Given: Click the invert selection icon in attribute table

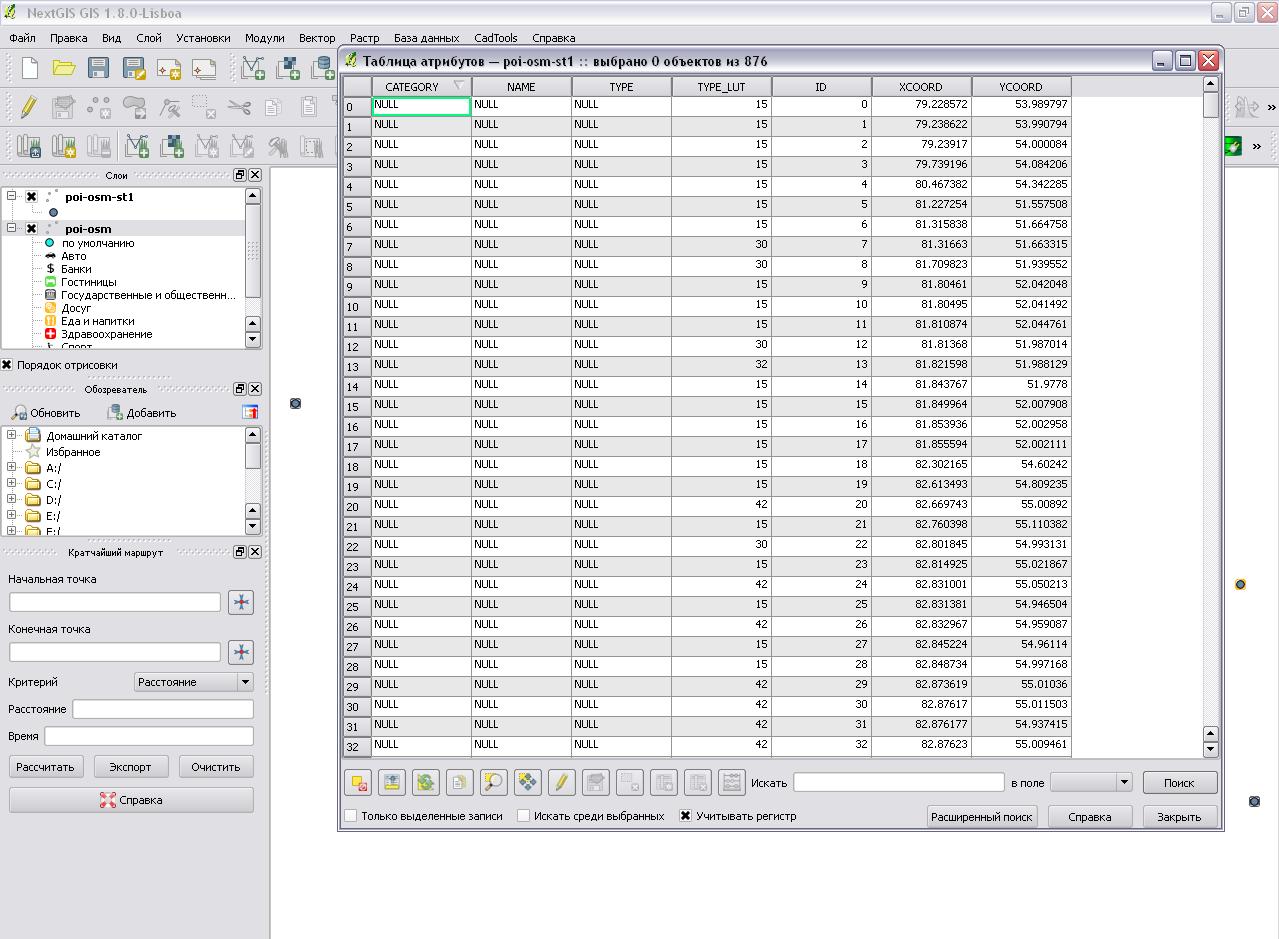Looking at the screenshot, I should click(x=426, y=782).
